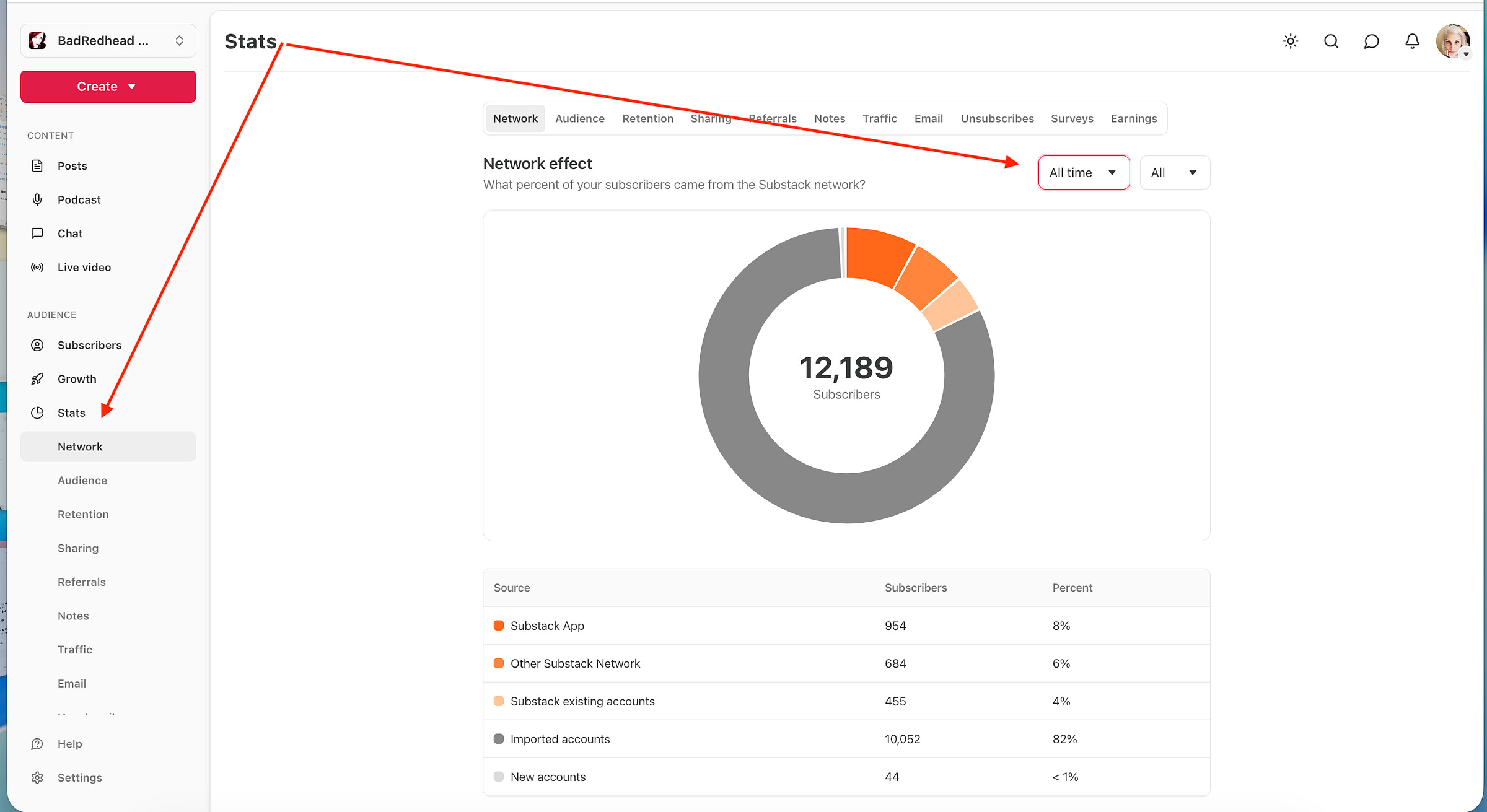Click the Stats pie chart icon

[x=37, y=413]
